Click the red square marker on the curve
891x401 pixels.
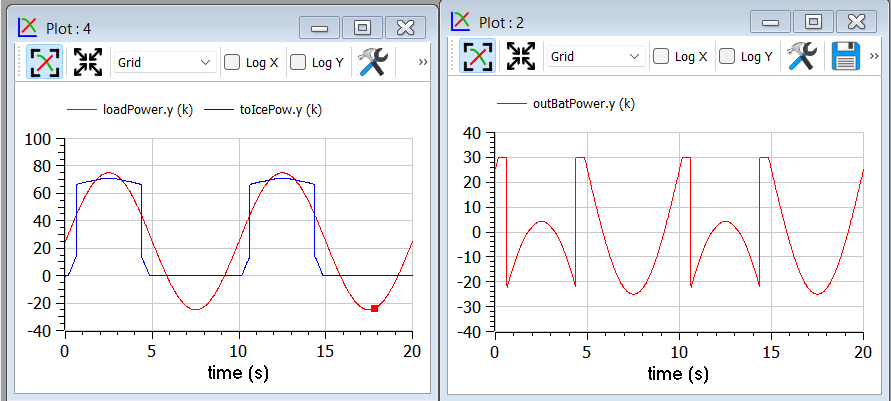pos(374,308)
